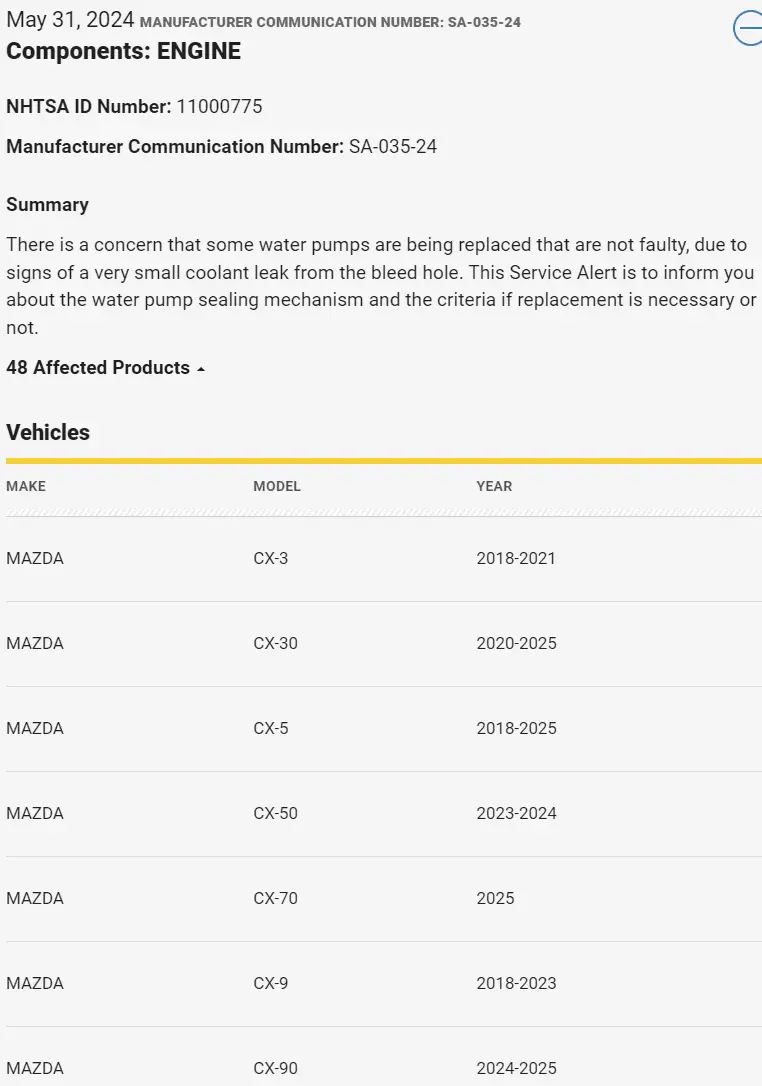Select the CX-3 model cell
Image resolution: width=762 pixels, height=1086 pixels.
pos(271,558)
